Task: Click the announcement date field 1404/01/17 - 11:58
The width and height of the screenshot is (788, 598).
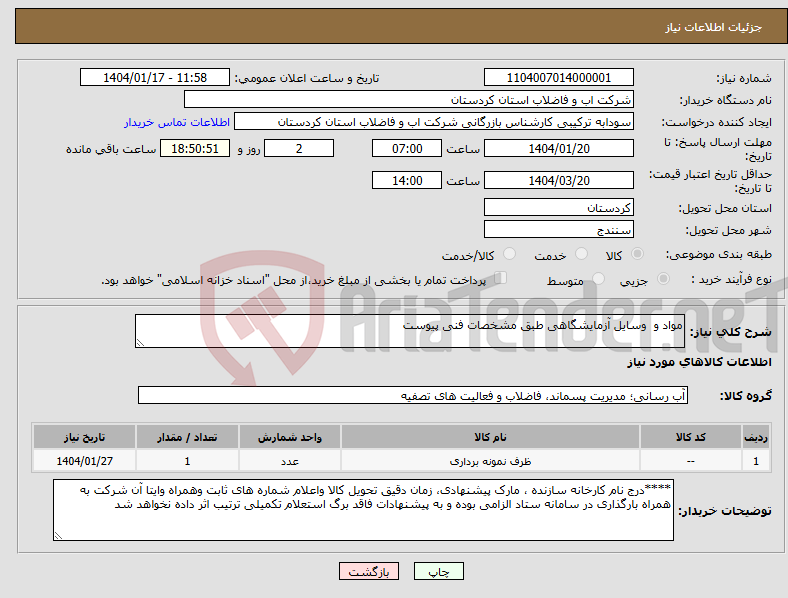Action: coord(155,77)
